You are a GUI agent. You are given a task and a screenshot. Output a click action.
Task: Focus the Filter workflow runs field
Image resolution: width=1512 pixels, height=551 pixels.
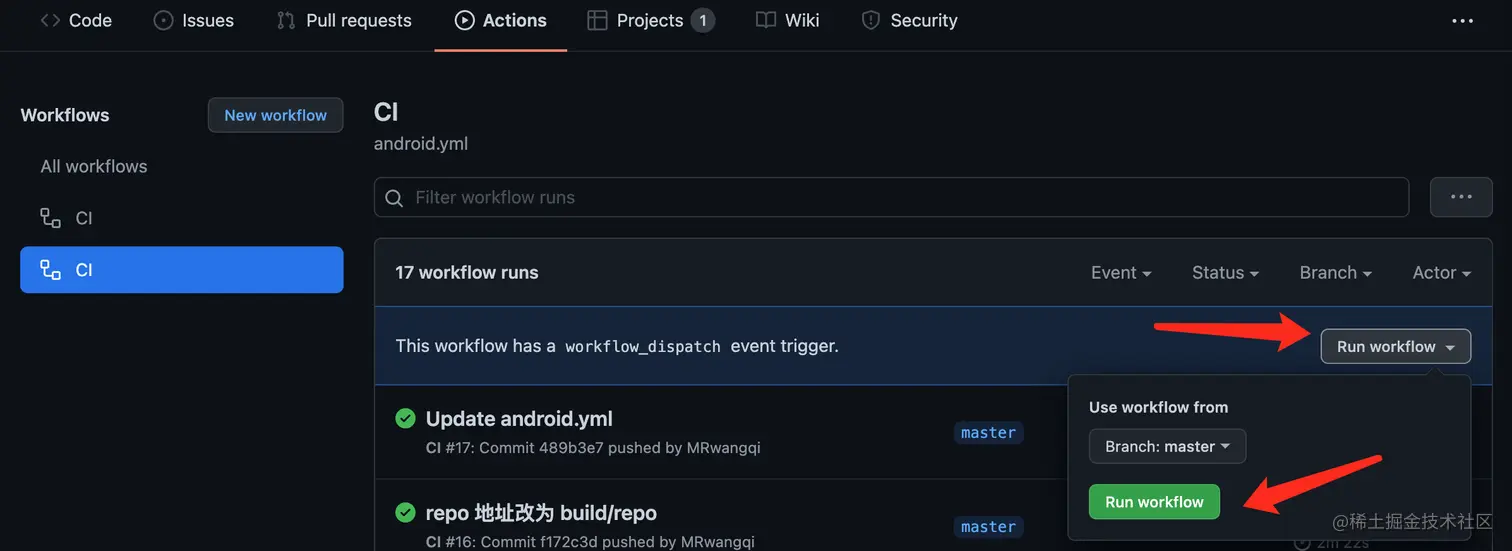click(891, 197)
